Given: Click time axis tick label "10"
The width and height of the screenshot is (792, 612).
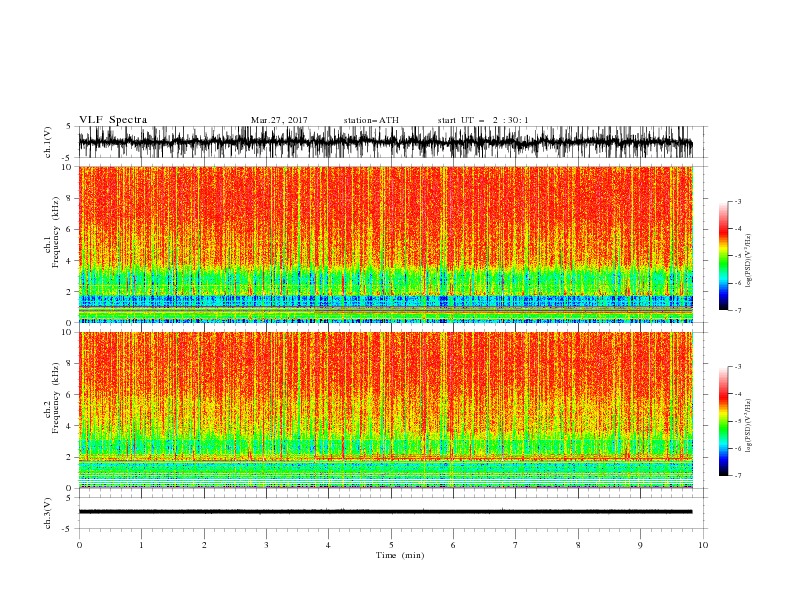Looking at the screenshot, I should 703,545.
